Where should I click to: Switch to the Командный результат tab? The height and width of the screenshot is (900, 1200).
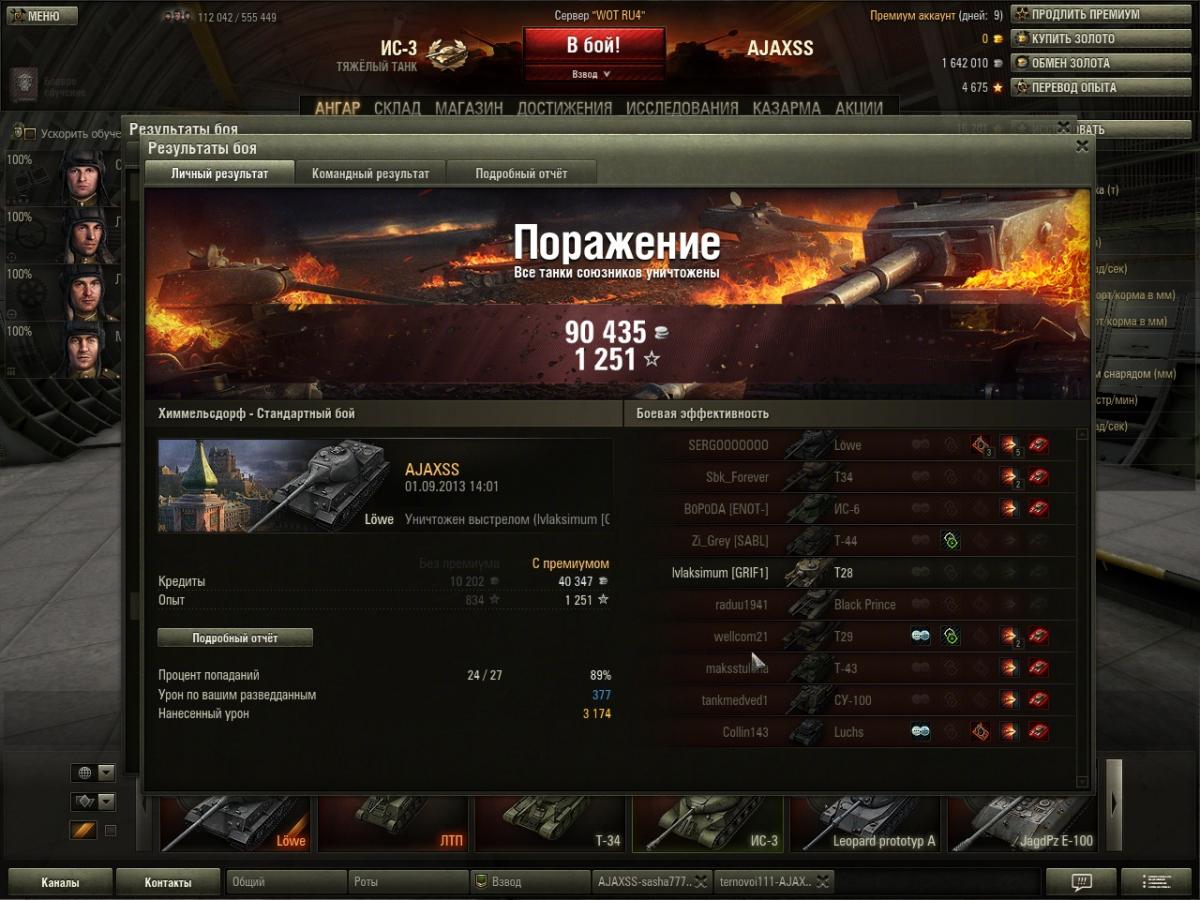(x=370, y=173)
